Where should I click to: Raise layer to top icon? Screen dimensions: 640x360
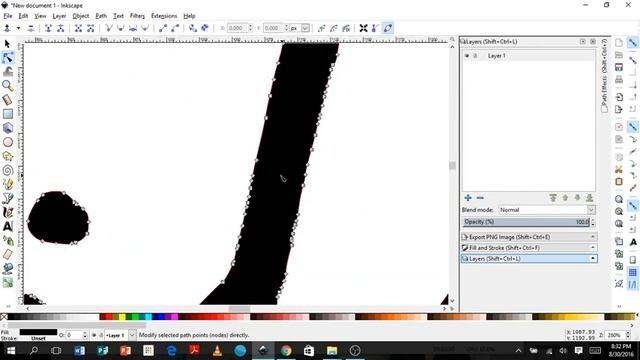pyautogui.click(x=553, y=198)
